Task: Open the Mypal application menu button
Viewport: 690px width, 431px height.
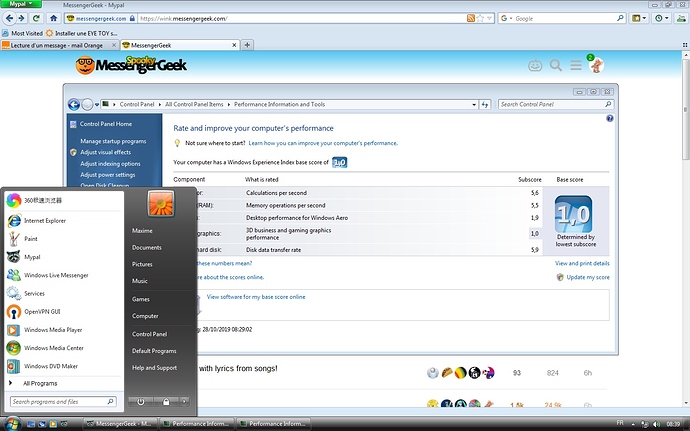Action: 21,4
